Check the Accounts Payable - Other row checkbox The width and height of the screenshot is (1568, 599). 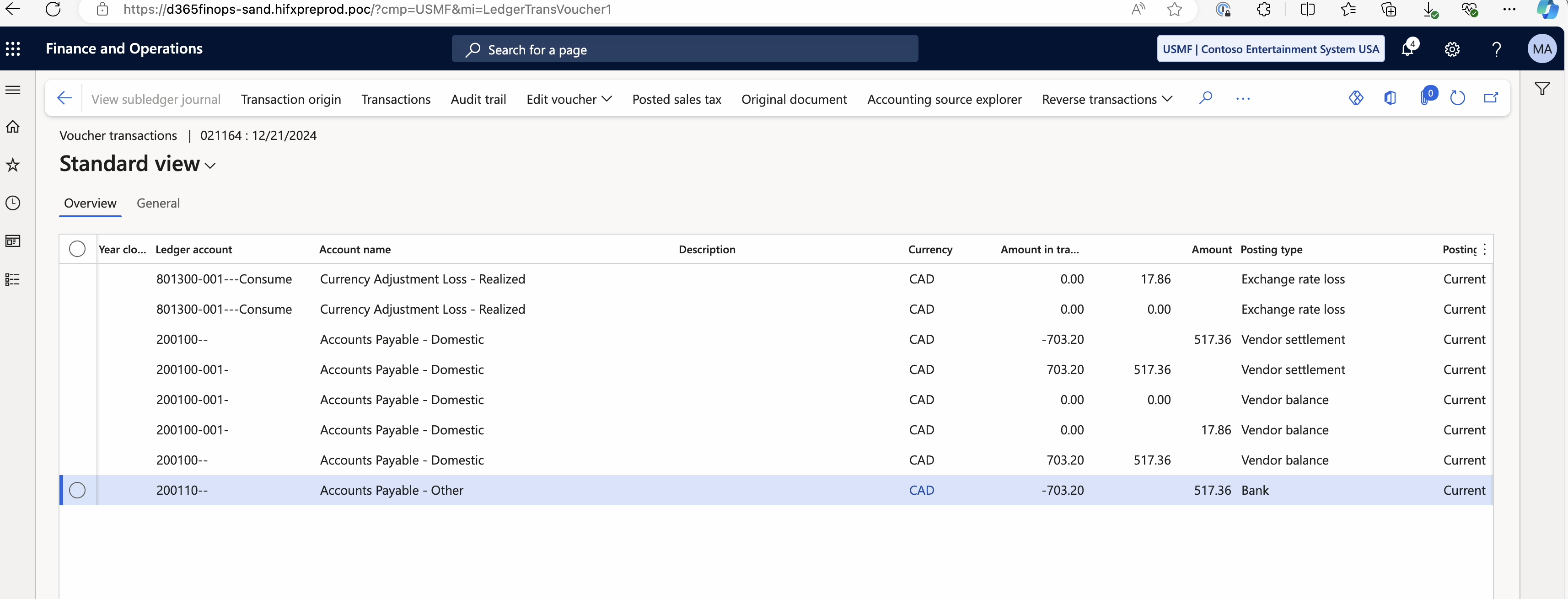tap(77, 490)
